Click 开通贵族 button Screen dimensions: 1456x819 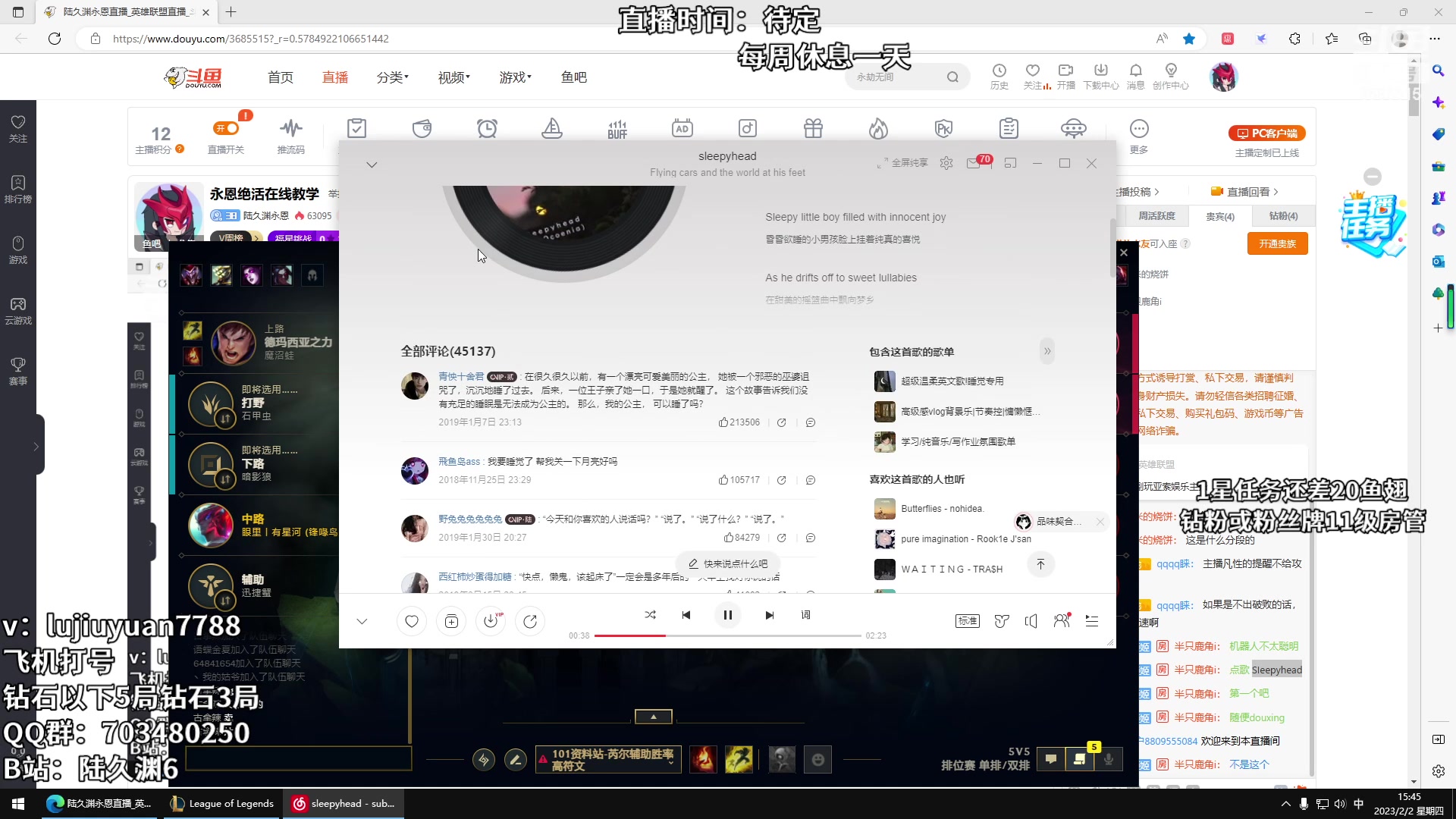[1278, 244]
